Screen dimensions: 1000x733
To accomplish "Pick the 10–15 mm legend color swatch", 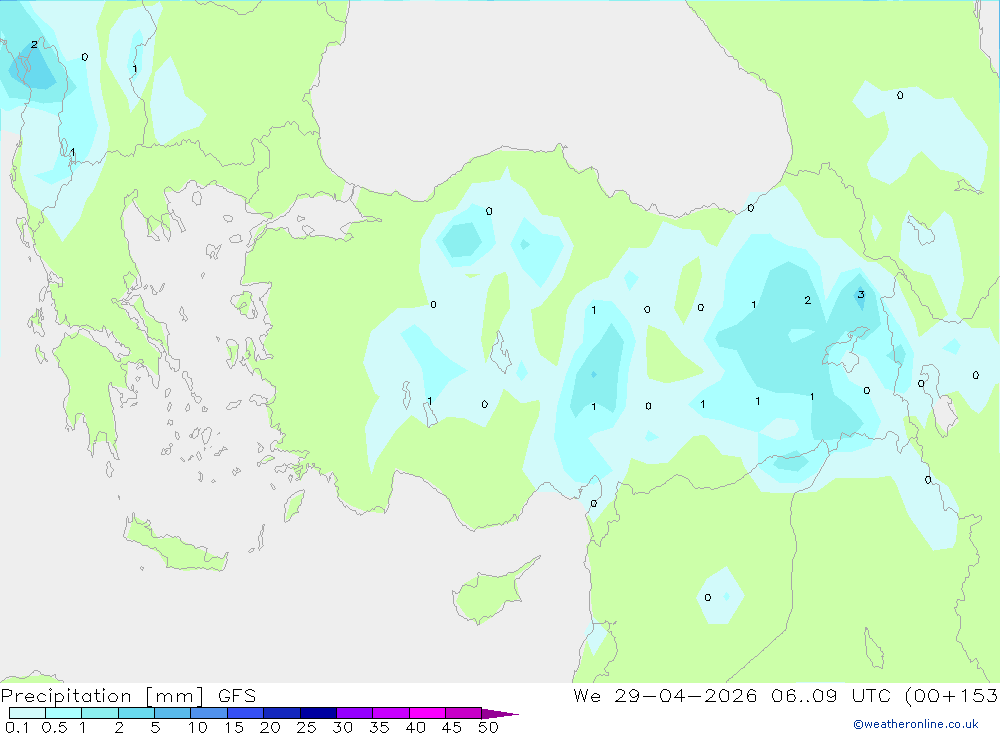I will pyautogui.click(x=209, y=713).
